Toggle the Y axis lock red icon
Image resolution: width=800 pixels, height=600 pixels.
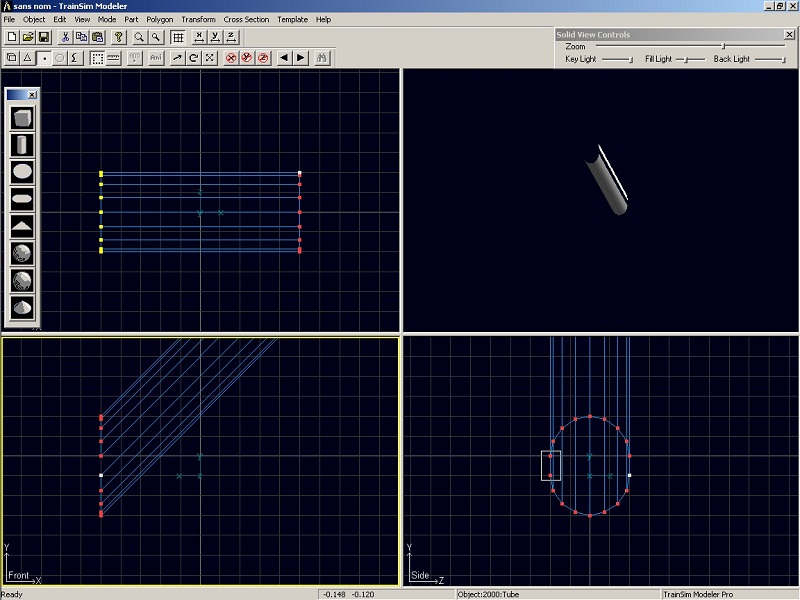247,58
